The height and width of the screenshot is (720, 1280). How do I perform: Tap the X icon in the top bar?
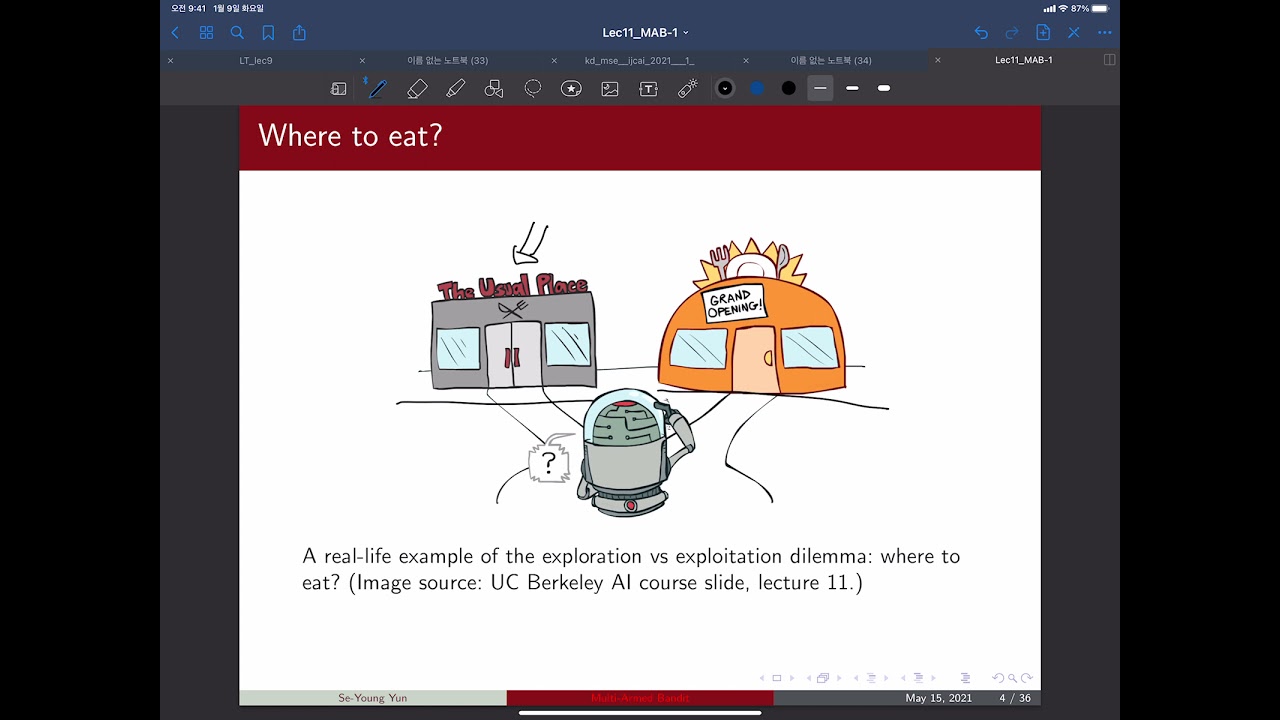point(1074,33)
